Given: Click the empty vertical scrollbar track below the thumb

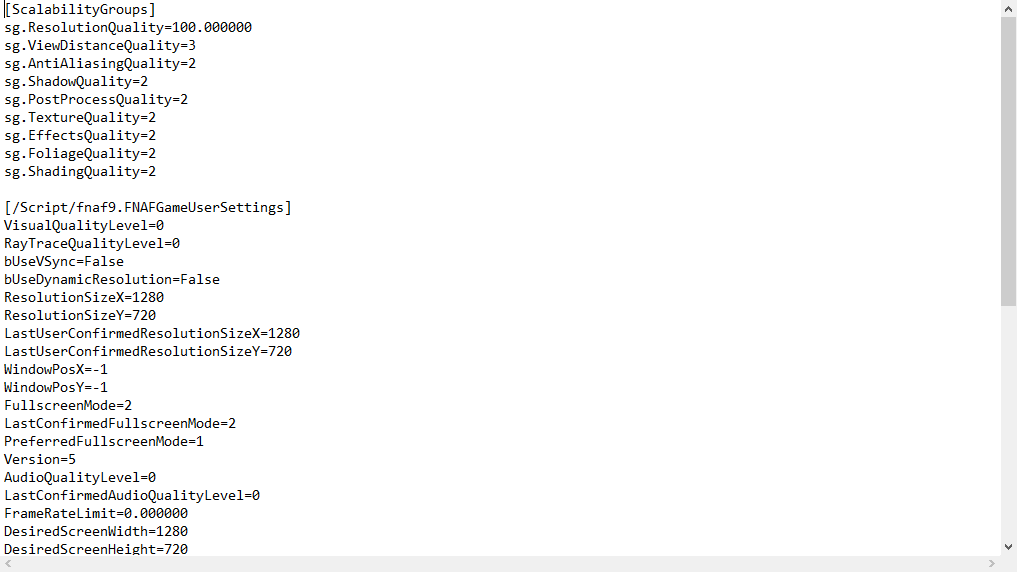Looking at the screenshot, I should pyautogui.click(x=1008, y=422).
